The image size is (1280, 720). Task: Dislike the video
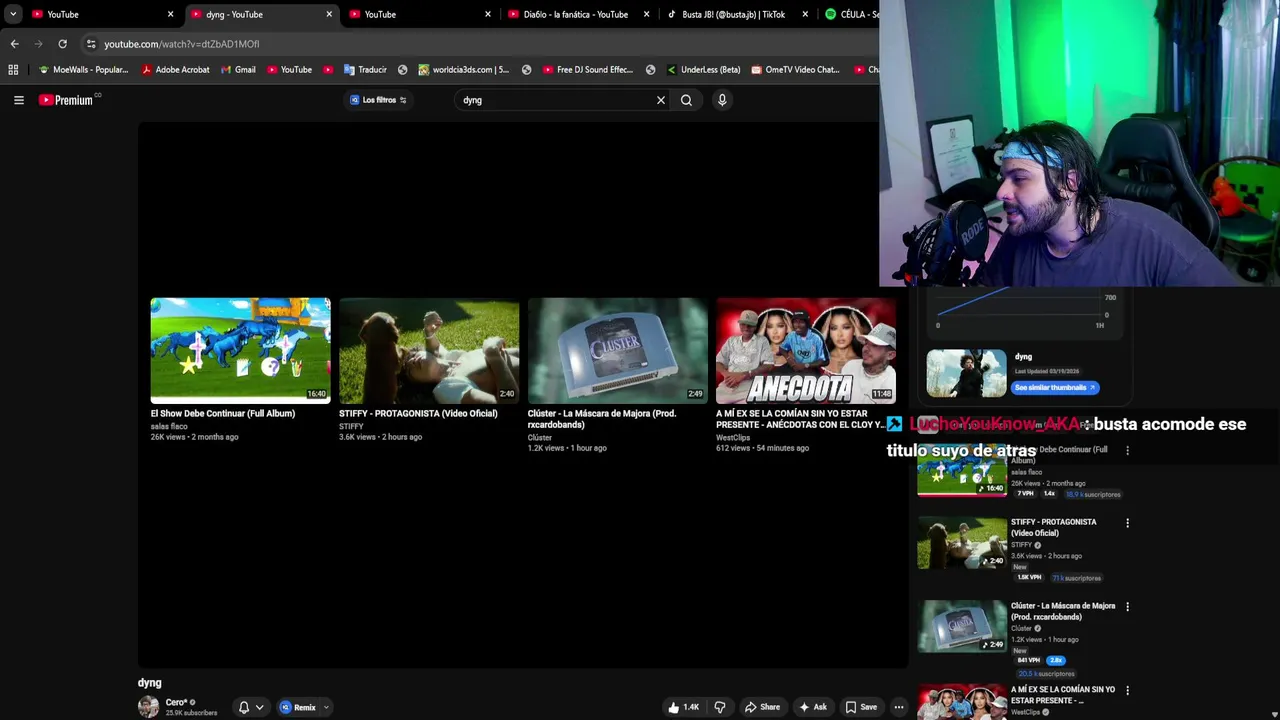(720, 707)
